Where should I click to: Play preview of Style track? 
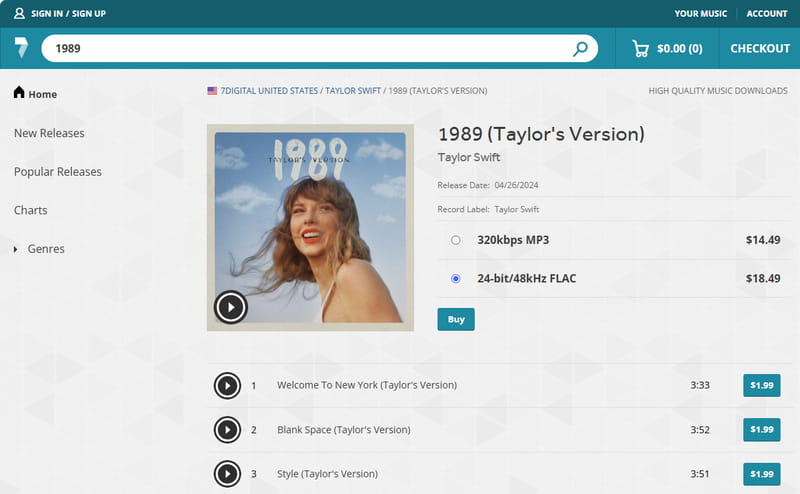227,474
